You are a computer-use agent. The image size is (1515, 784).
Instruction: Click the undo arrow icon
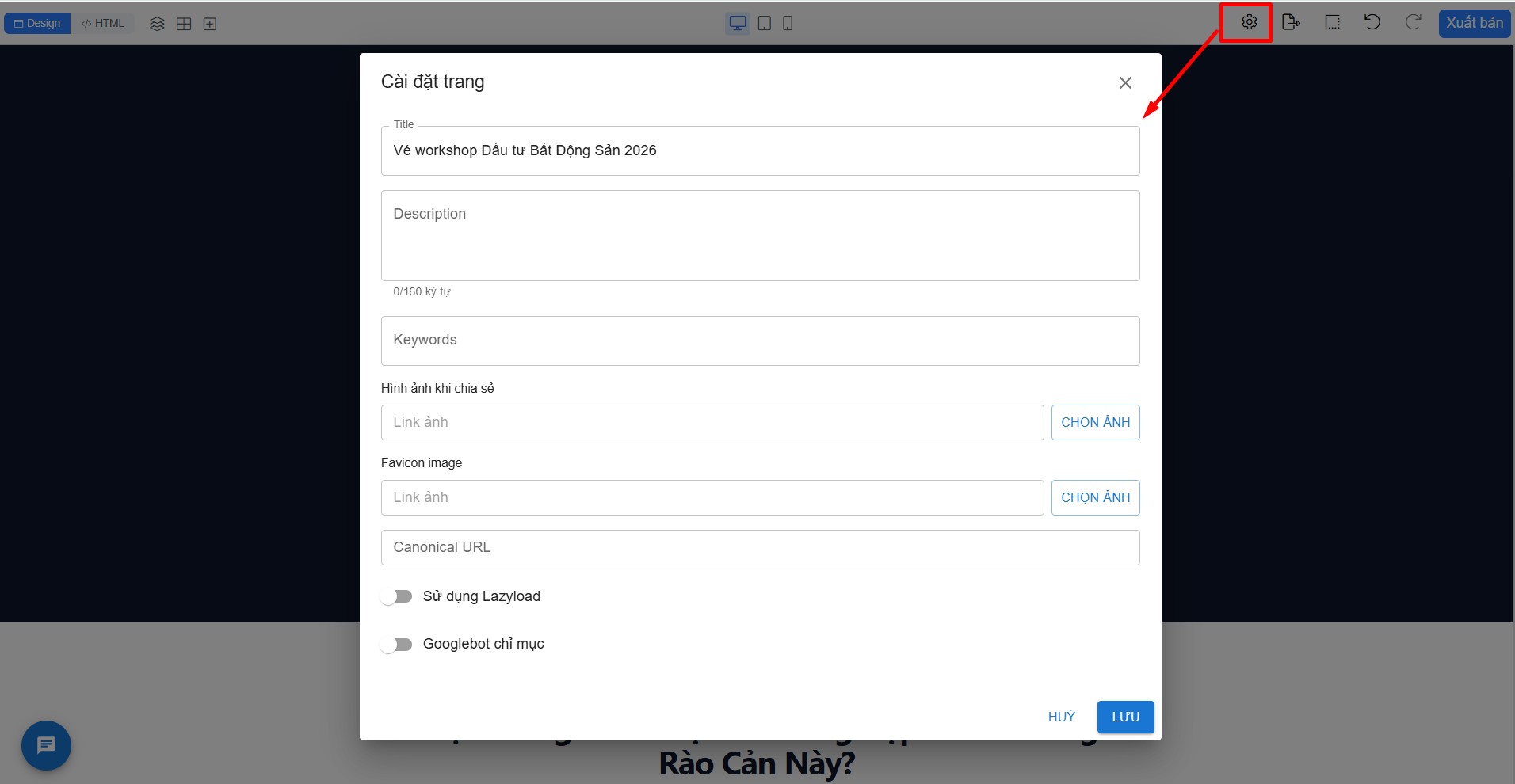click(1372, 22)
